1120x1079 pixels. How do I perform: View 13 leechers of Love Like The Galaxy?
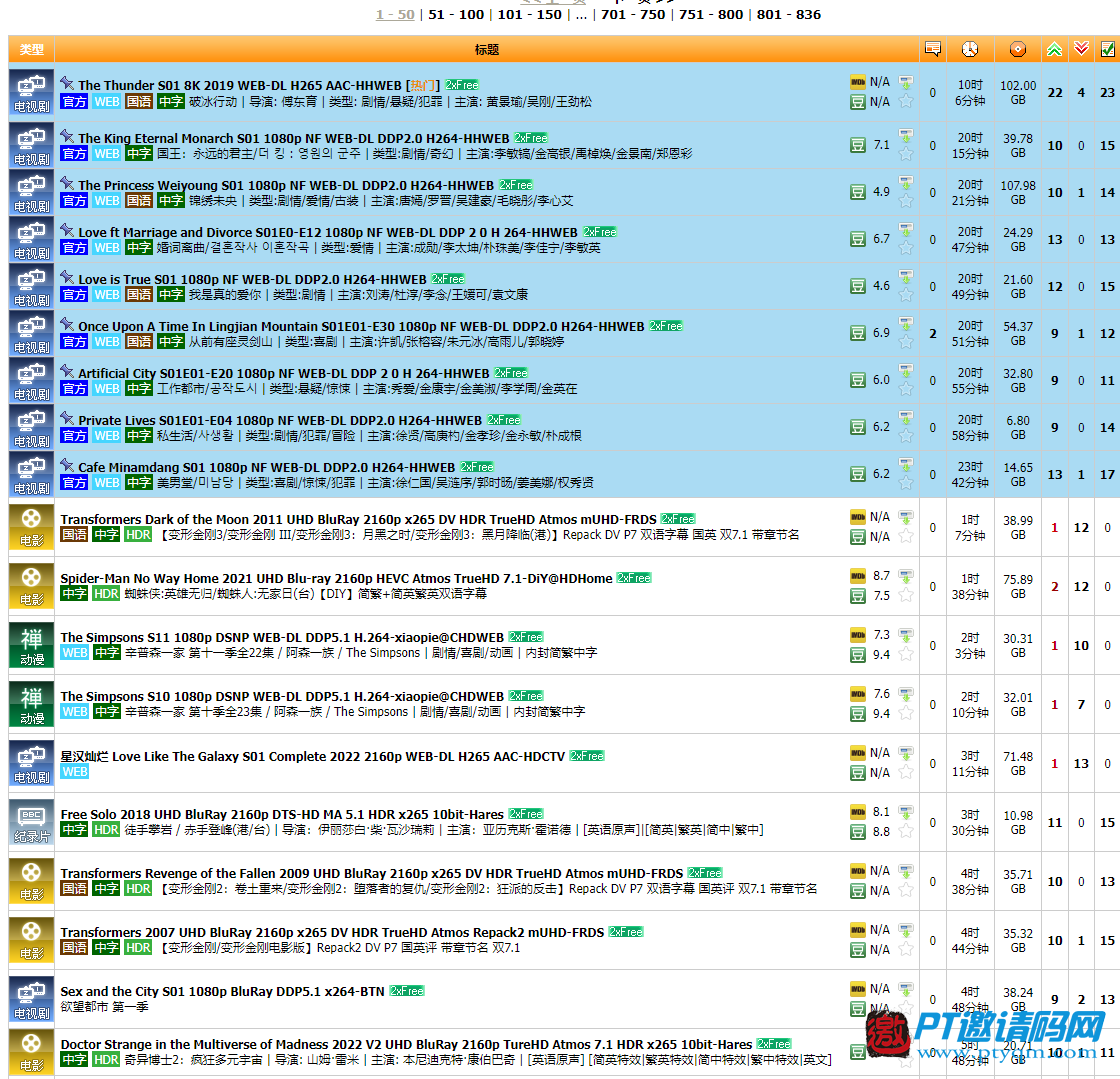(x=1081, y=764)
